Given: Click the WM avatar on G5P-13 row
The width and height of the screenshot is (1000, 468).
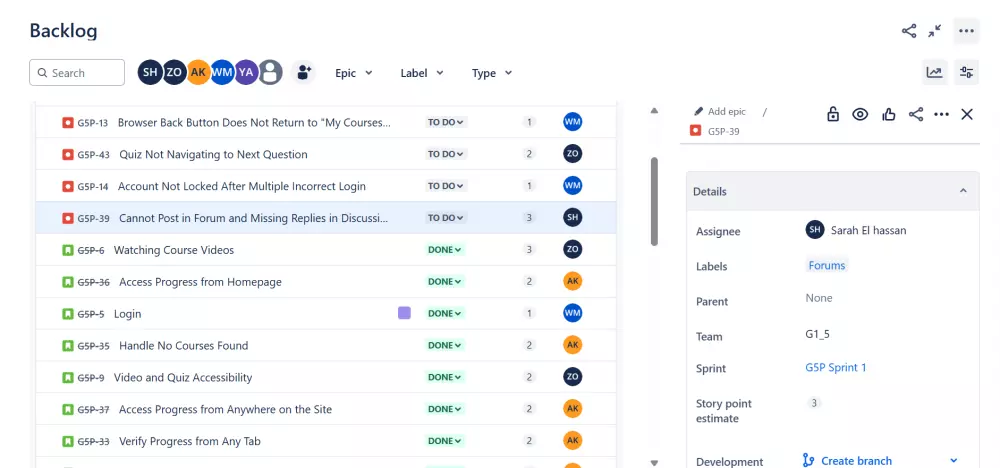Looking at the screenshot, I should 573,122.
